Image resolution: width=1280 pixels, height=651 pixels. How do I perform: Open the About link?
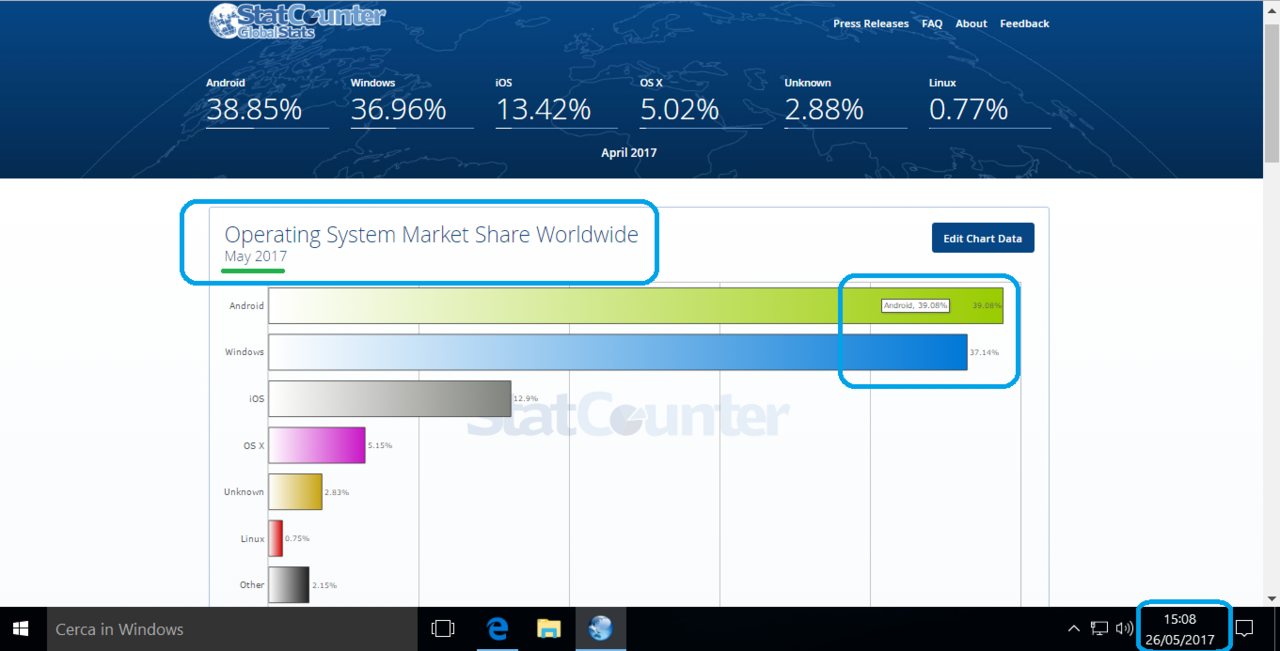pyautogui.click(x=971, y=24)
